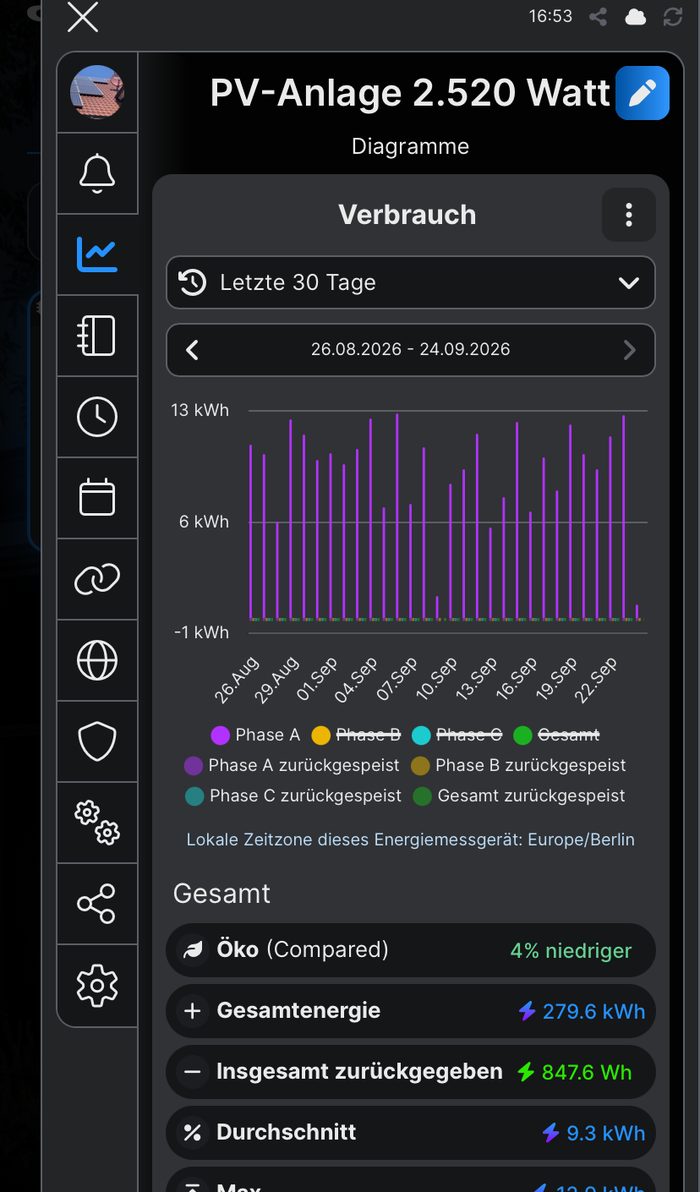This screenshot has width=700, height=1192.
Task: Toggle the Phase B series in the legend
Action: 356,735
